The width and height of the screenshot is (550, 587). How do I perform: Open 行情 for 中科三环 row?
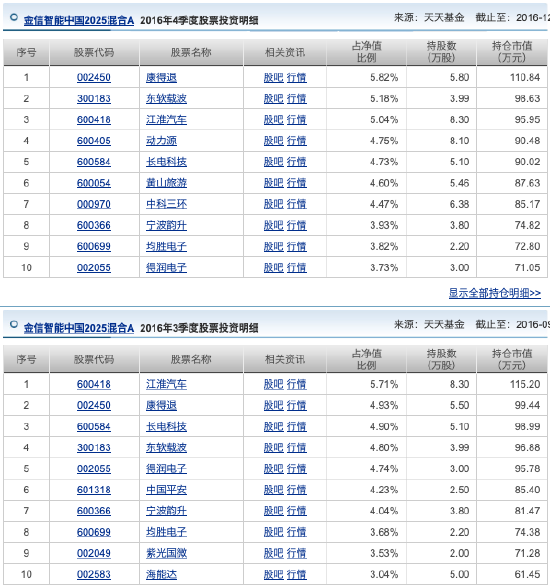coord(297,204)
